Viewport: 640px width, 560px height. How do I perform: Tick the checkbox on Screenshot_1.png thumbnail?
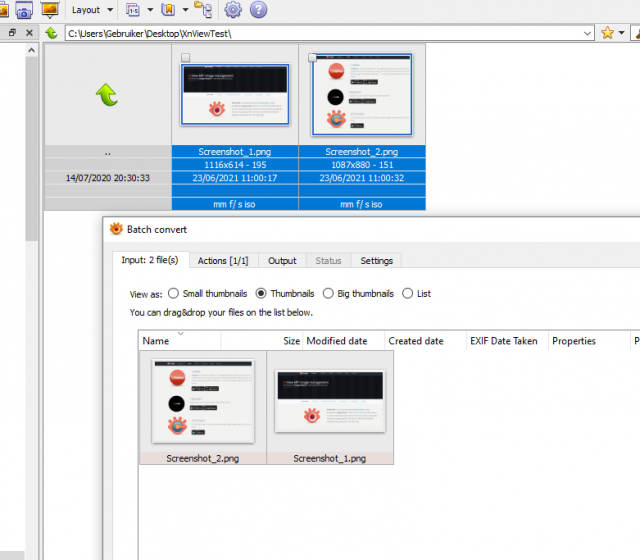pyautogui.click(x=185, y=58)
